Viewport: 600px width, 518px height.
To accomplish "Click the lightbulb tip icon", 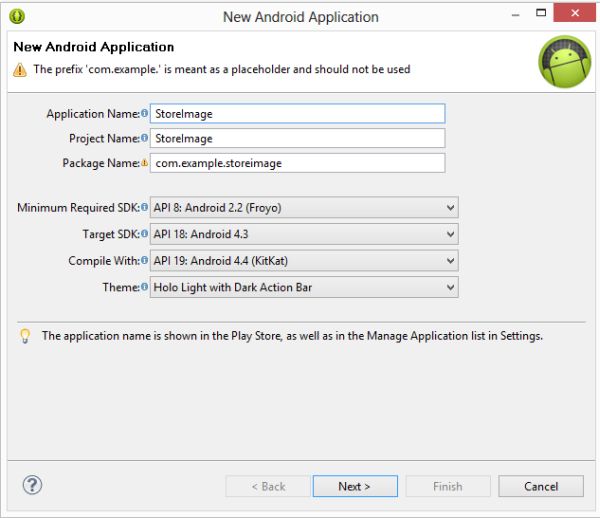I will click(25, 336).
